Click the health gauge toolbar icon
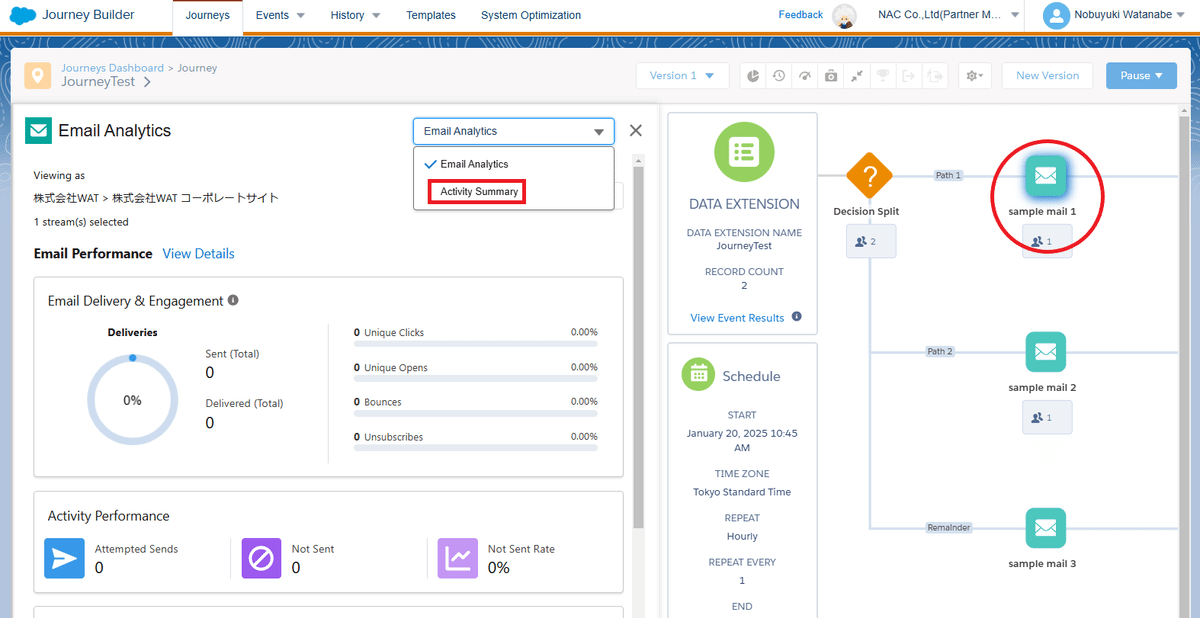This screenshot has height=618, width=1200. coord(805,76)
